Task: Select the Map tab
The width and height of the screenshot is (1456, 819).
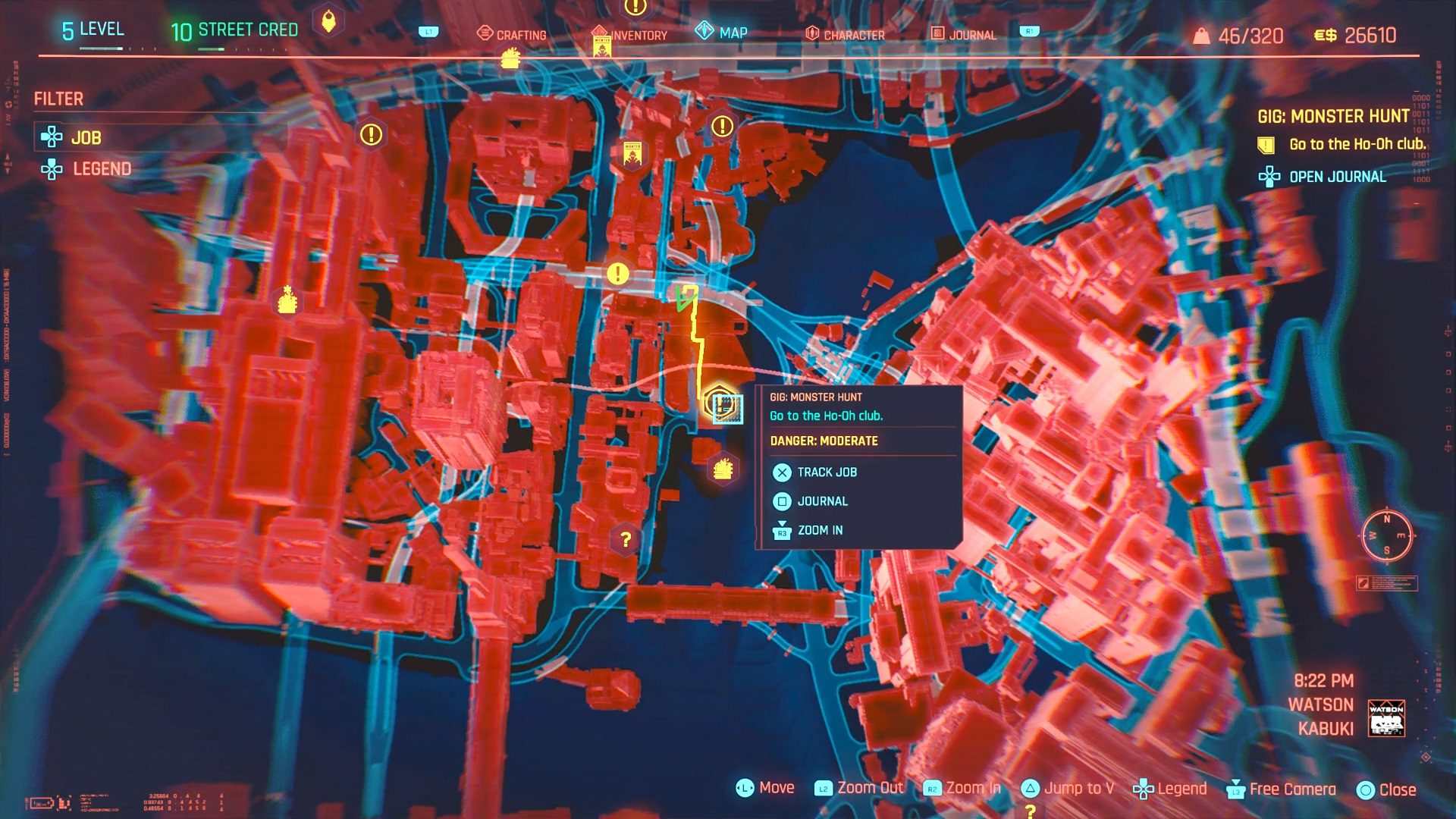Action: click(x=721, y=33)
